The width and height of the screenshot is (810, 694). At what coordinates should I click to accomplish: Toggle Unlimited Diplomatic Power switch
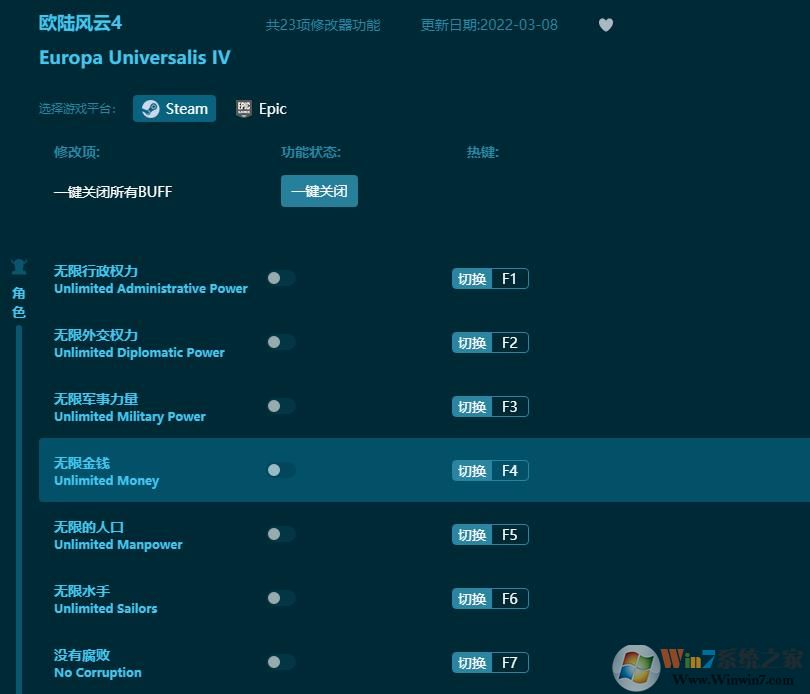pyautogui.click(x=281, y=342)
